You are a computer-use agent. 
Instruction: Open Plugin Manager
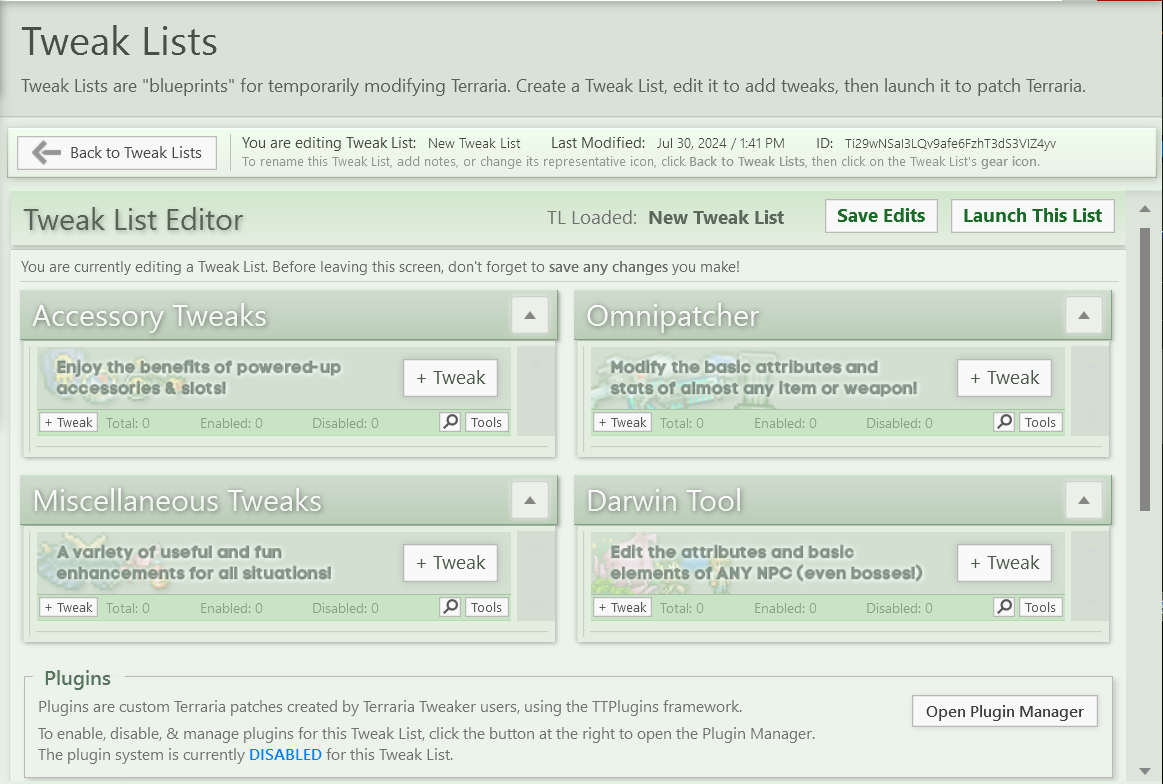1004,712
